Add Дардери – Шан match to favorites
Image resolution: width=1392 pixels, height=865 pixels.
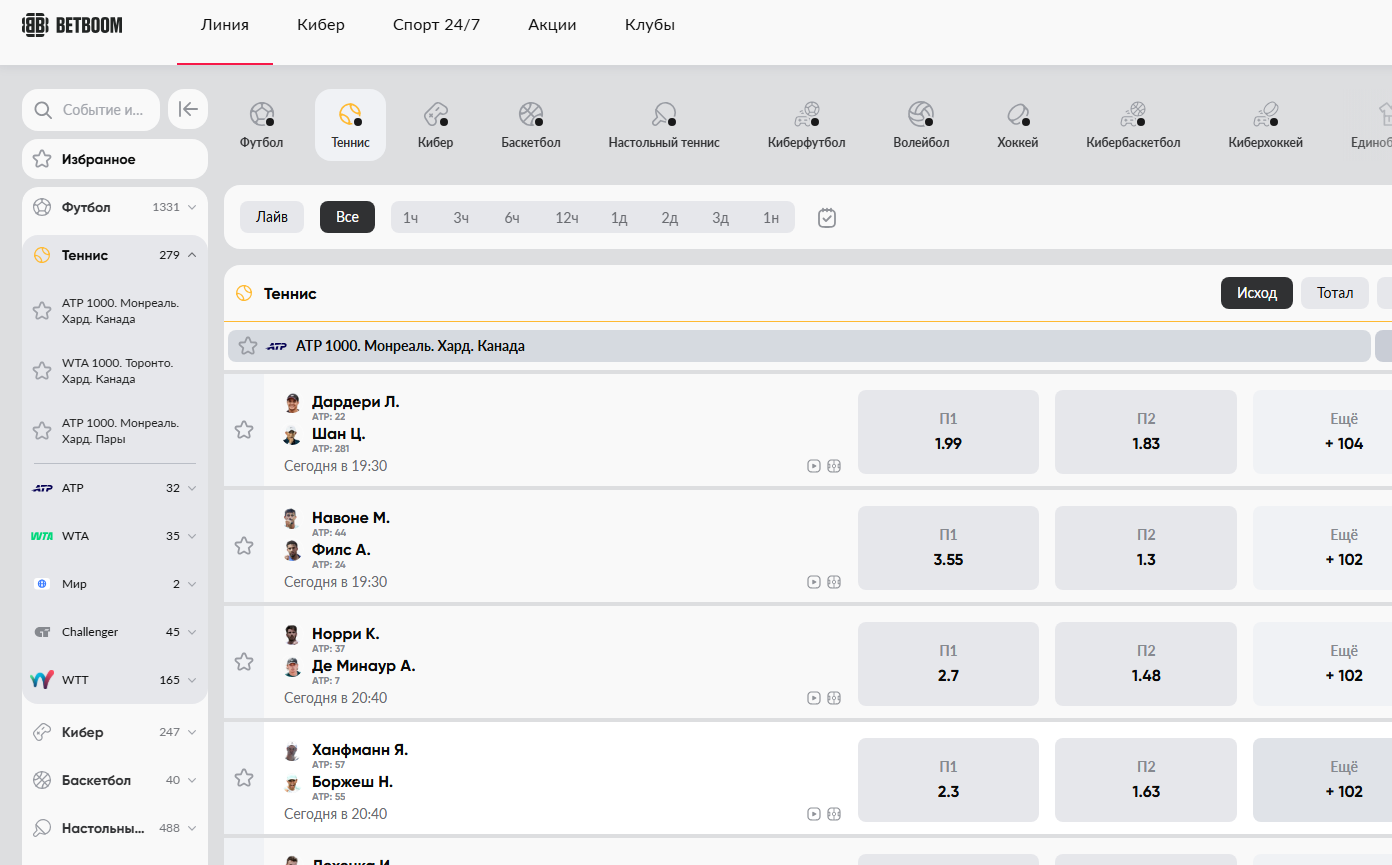click(x=244, y=430)
